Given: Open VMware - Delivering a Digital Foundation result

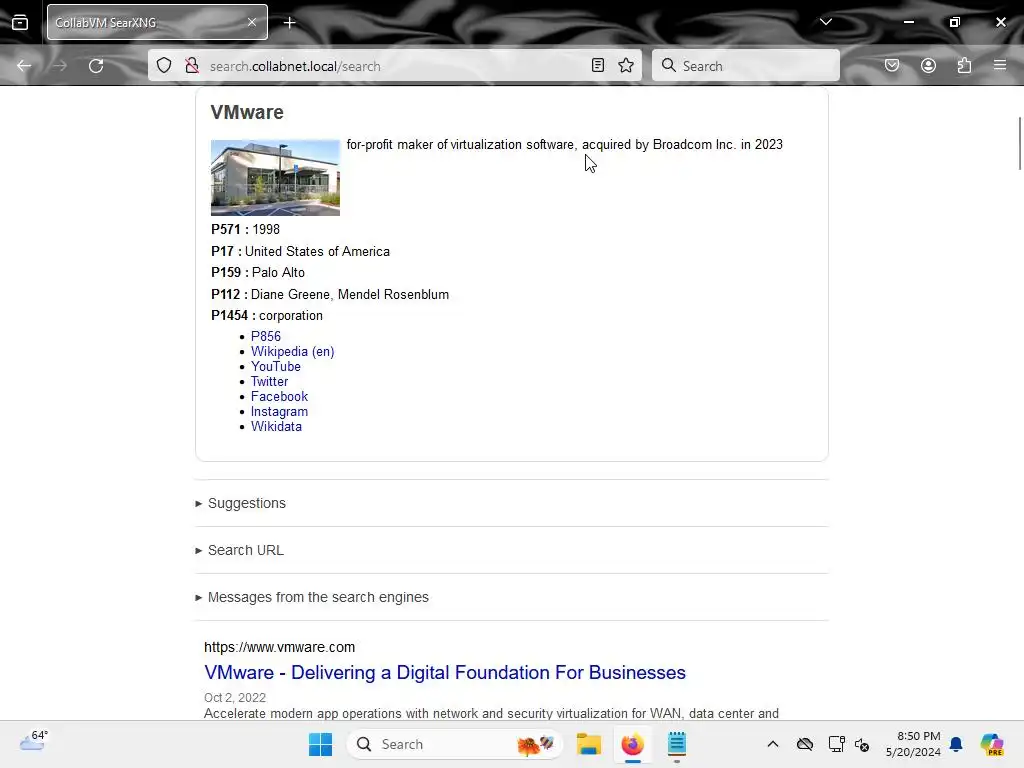Looking at the screenshot, I should (x=445, y=672).
